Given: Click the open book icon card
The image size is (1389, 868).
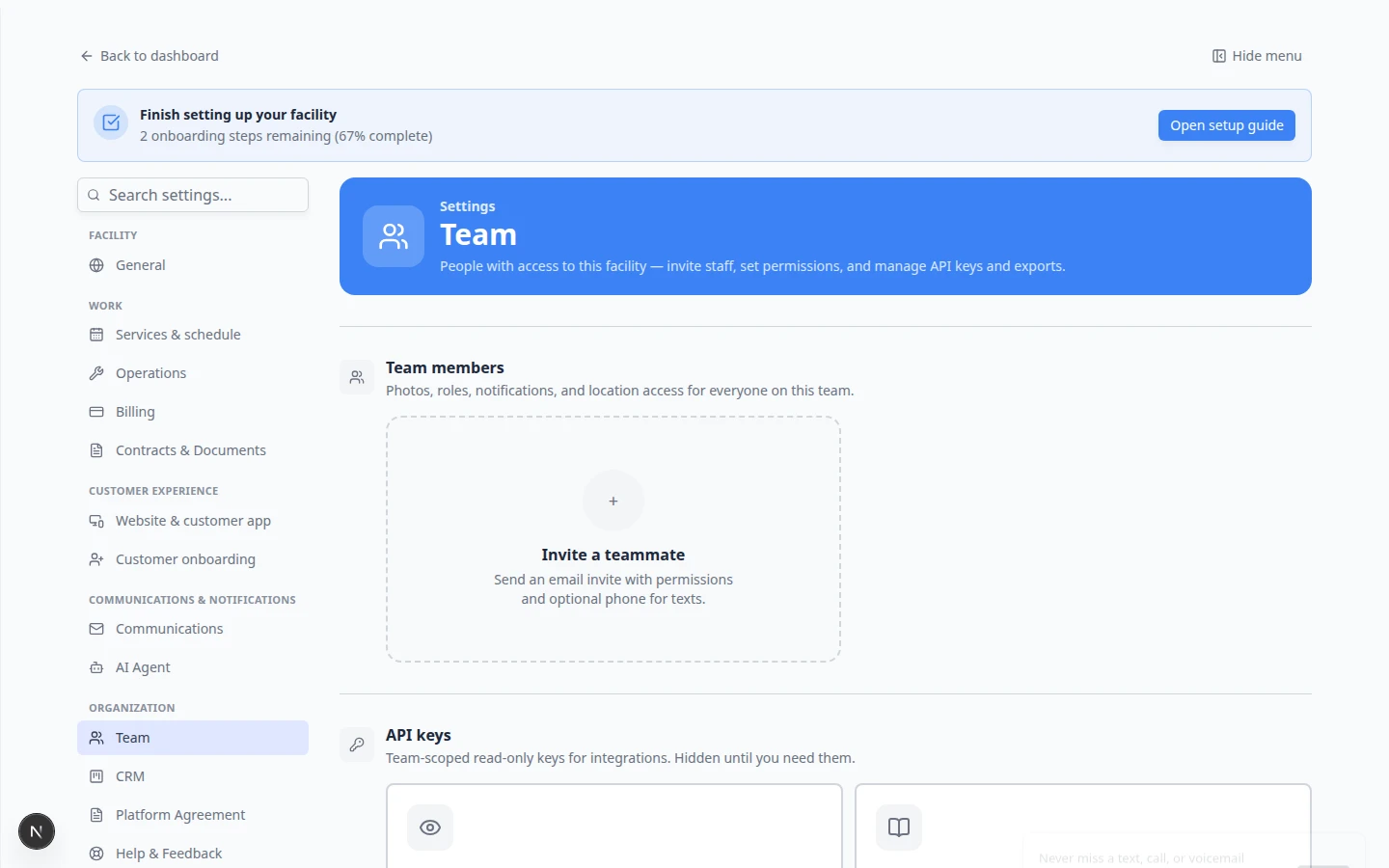Looking at the screenshot, I should click(899, 827).
